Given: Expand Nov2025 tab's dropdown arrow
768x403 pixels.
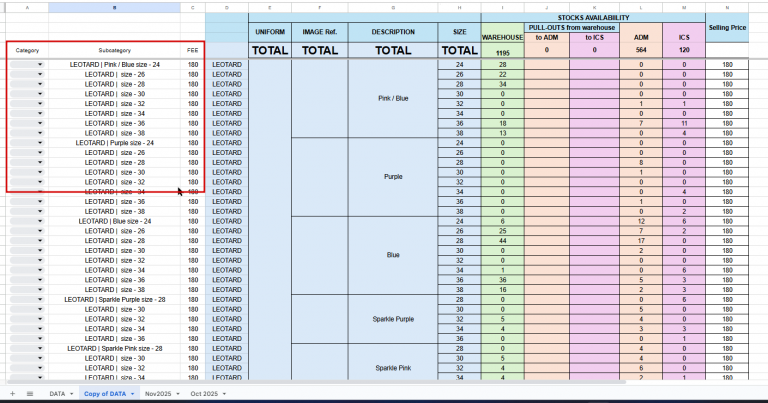Looking at the screenshot, I should (x=178, y=394).
